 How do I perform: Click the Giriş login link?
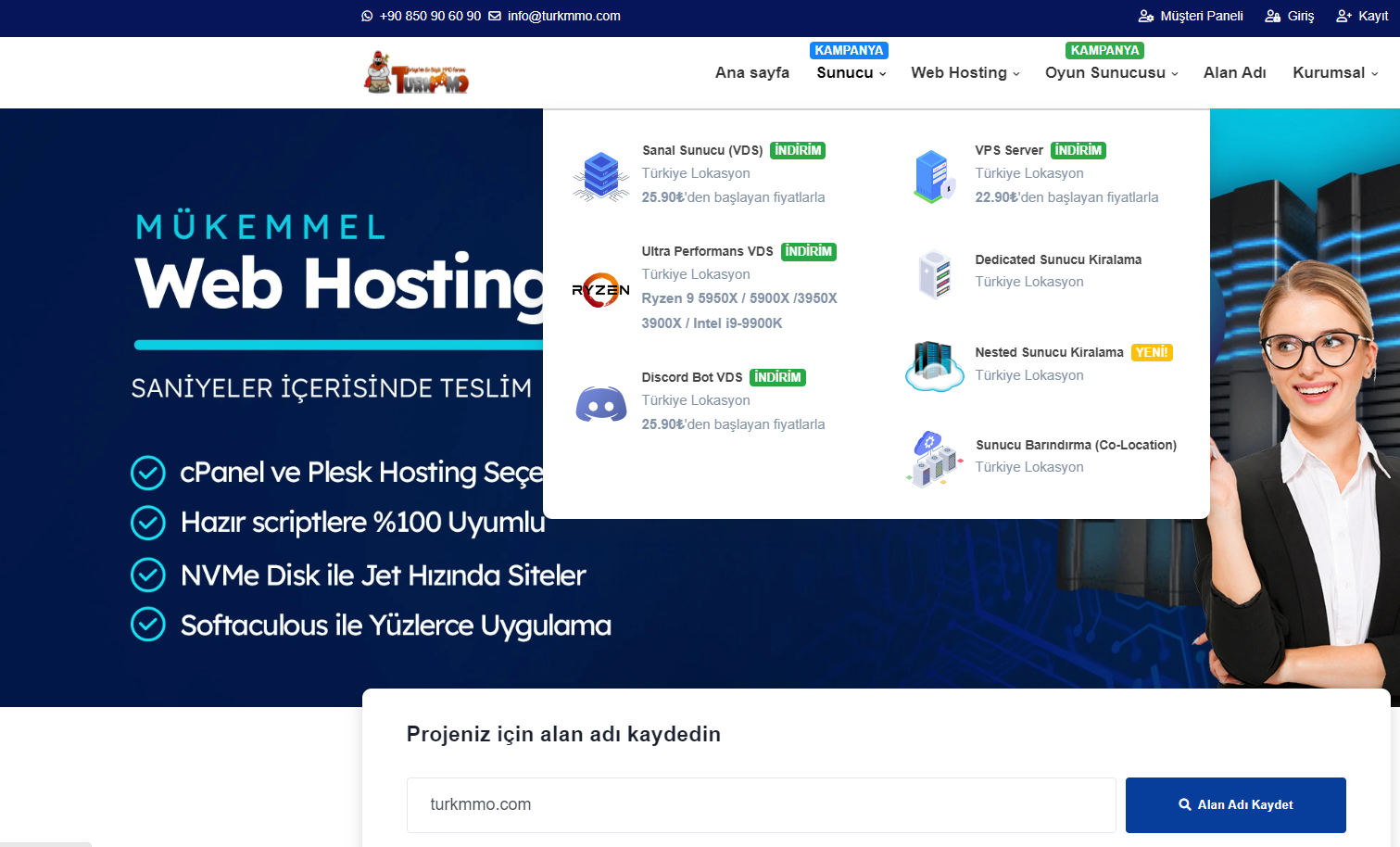[1301, 16]
